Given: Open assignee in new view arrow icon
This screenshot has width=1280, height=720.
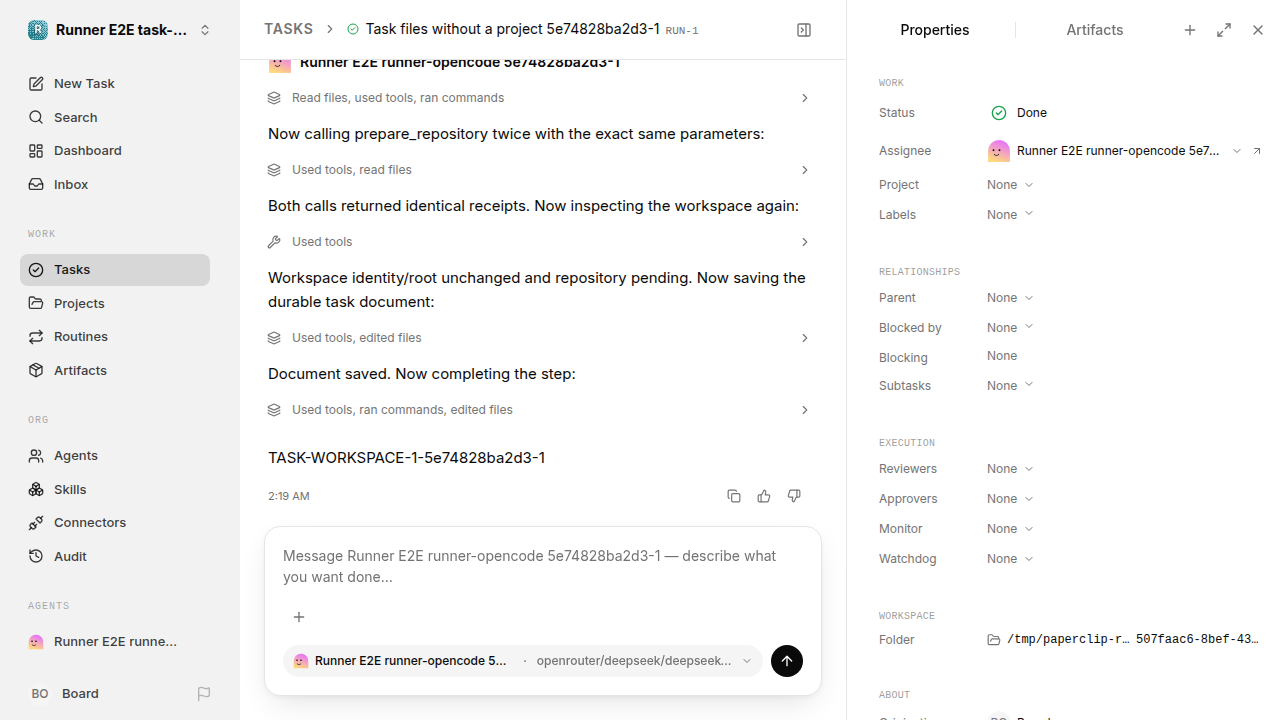Looking at the screenshot, I should pos(1257,151).
